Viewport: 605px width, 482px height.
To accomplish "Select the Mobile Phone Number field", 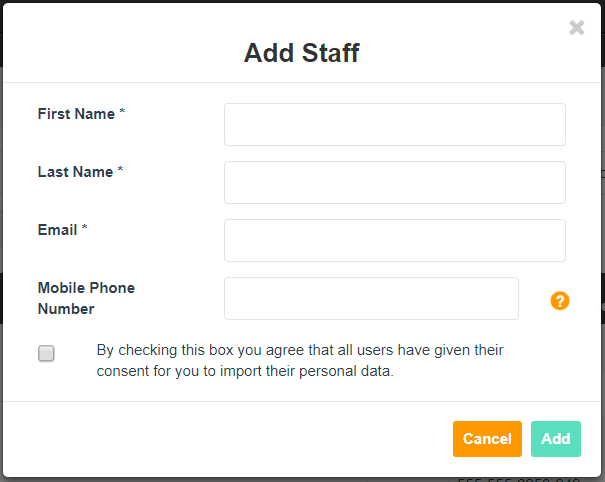I will (371, 298).
